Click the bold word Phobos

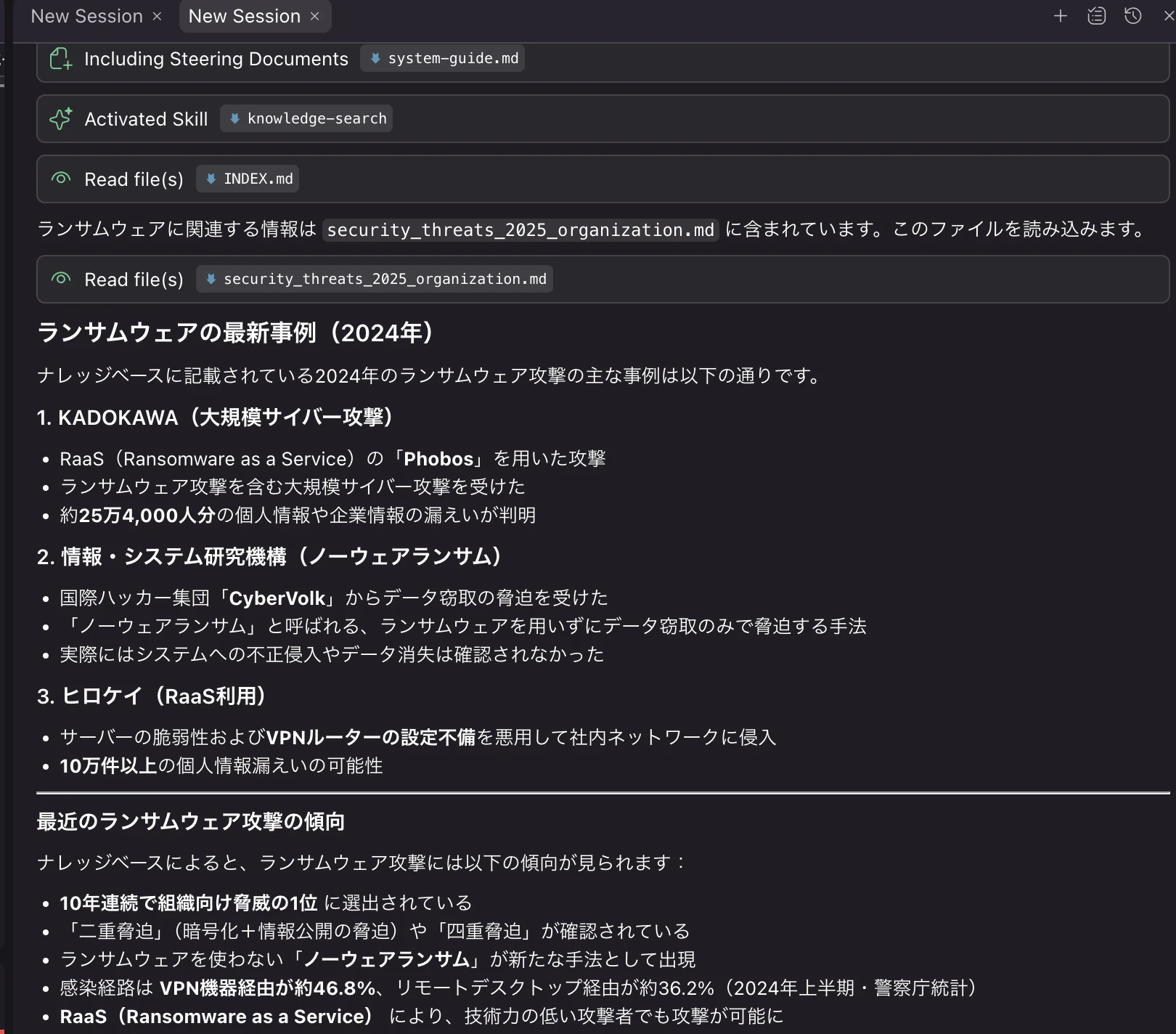pyautogui.click(x=438, y=459)
